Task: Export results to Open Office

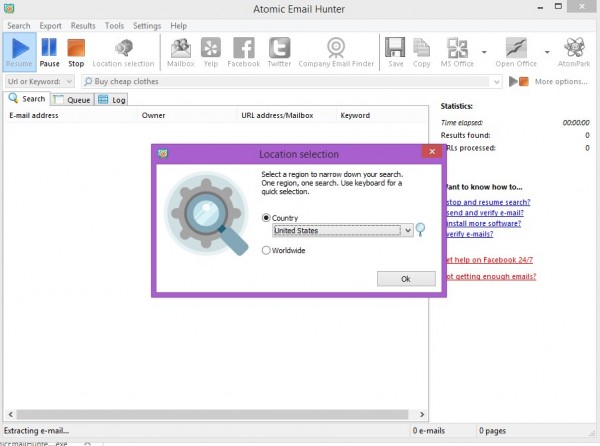Action: [516, 53]
